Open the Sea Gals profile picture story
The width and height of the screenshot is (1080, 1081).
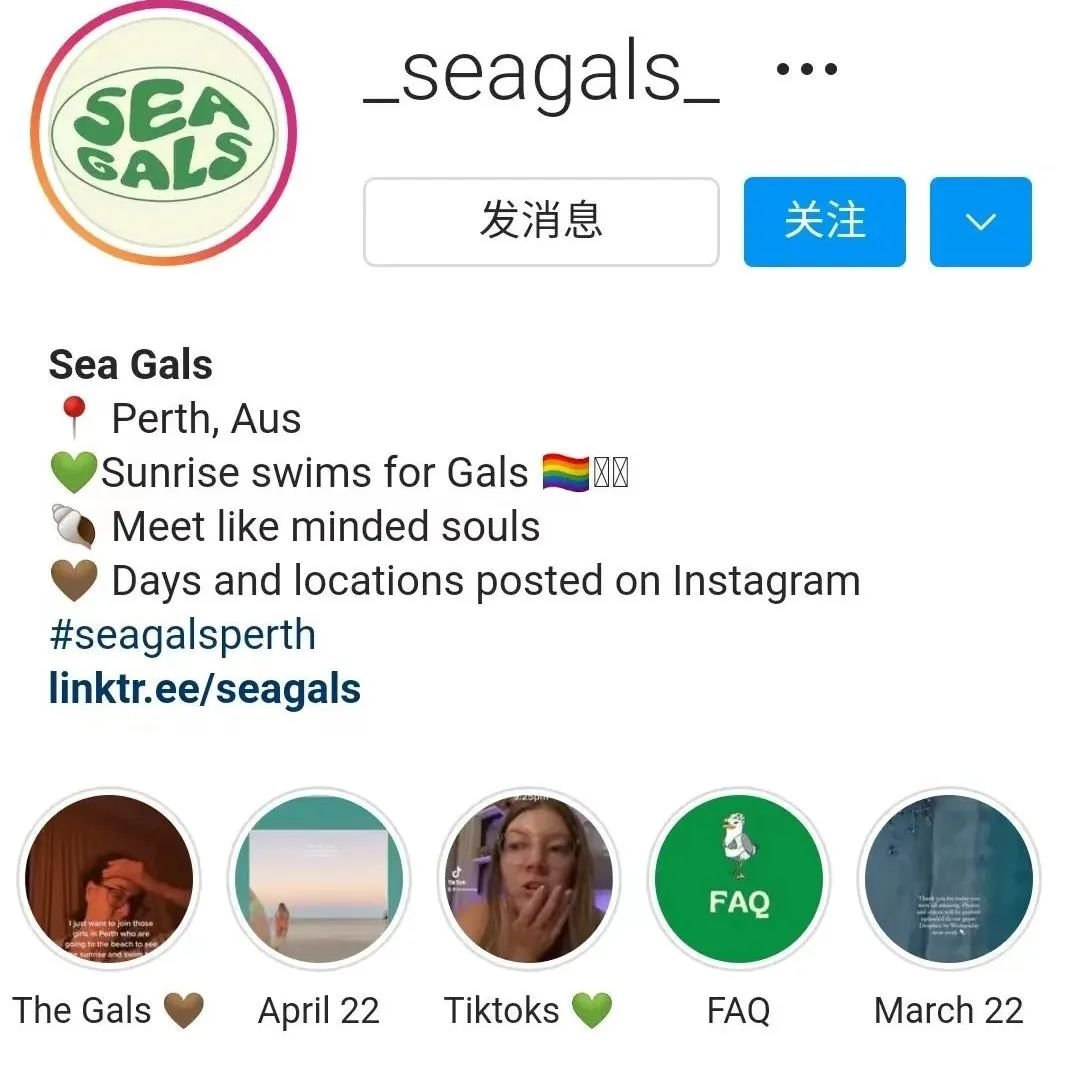(163, 132)
